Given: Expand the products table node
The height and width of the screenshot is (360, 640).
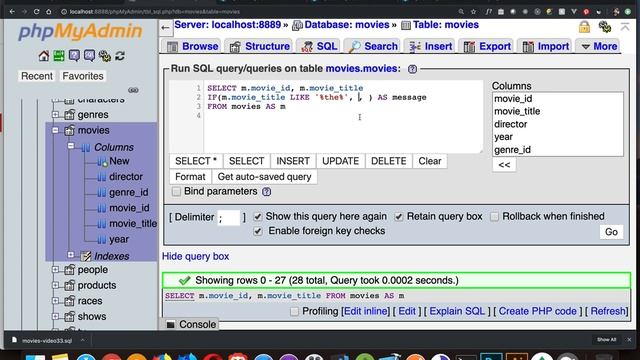Looking at the screenshot, I should pos(56,285).
